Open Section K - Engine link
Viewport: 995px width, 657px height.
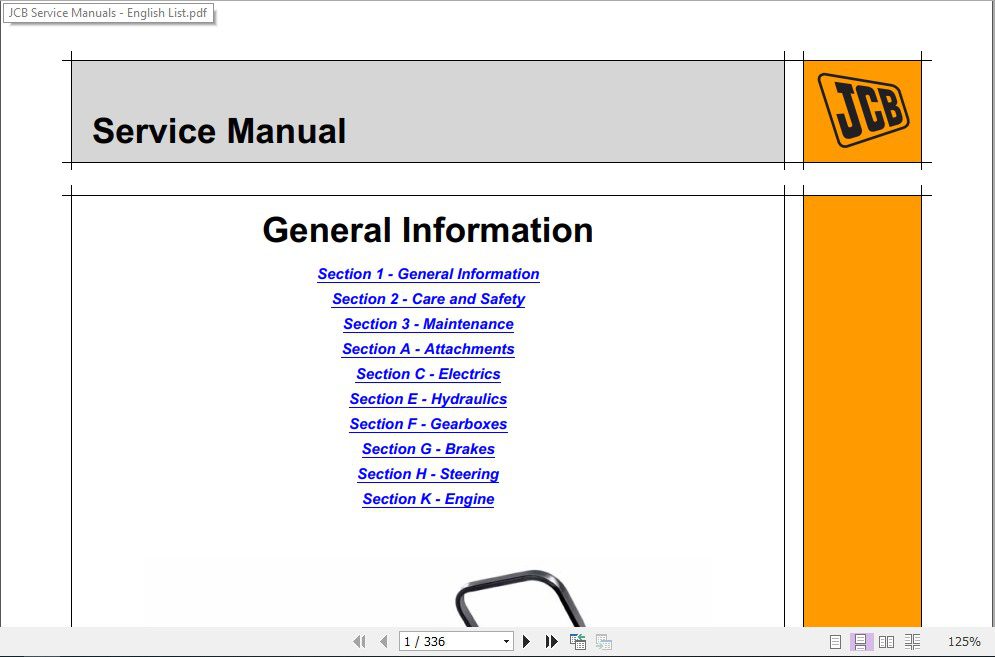coord(428,500)
